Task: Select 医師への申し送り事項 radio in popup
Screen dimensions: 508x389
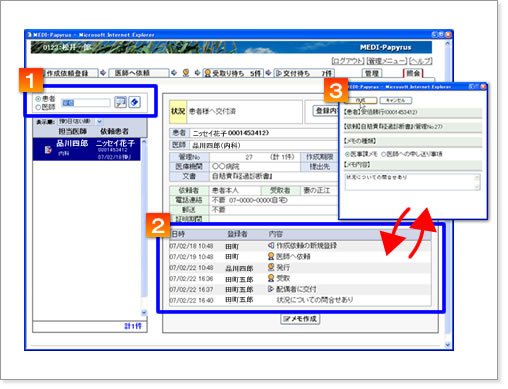Action: click(x=383, y=154)
